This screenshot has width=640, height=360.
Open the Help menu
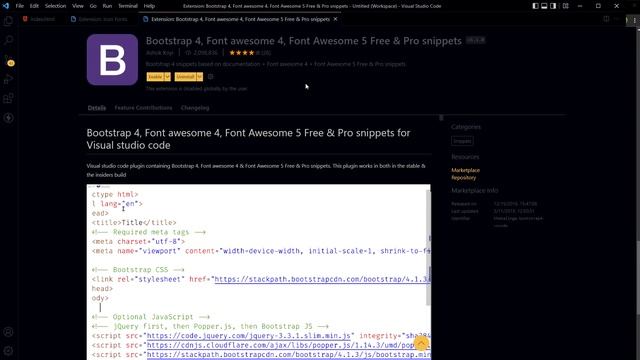point(149,6)
